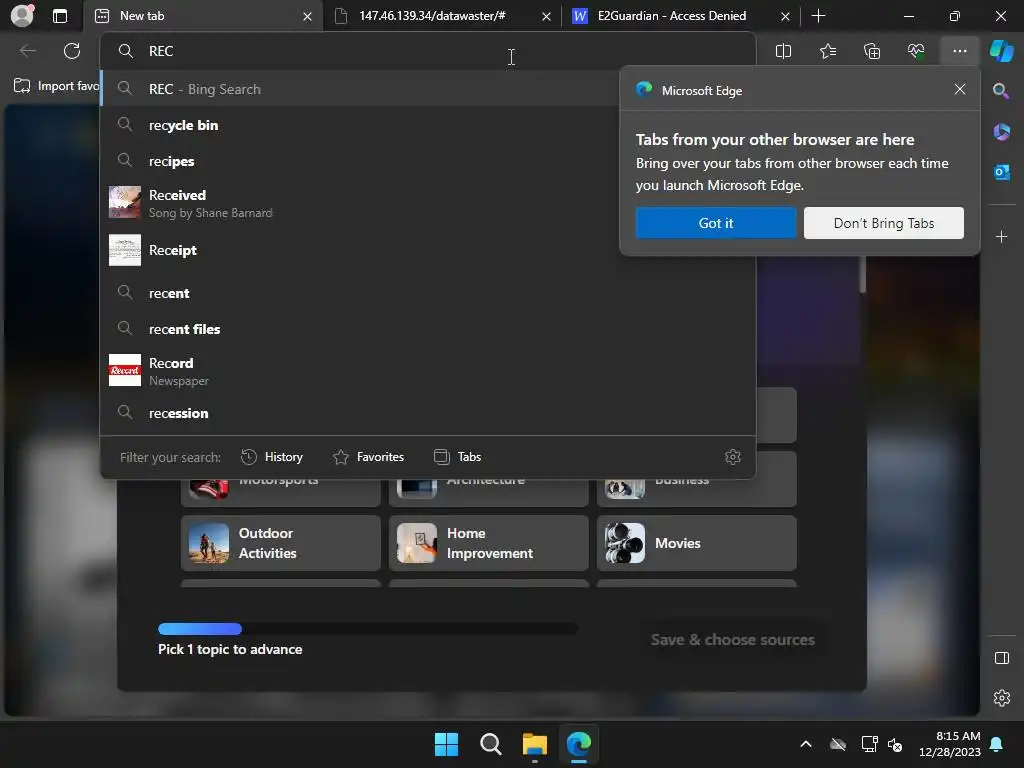Open search suggestion settings gear
The image size is (1024, 768).
(733, 457)
